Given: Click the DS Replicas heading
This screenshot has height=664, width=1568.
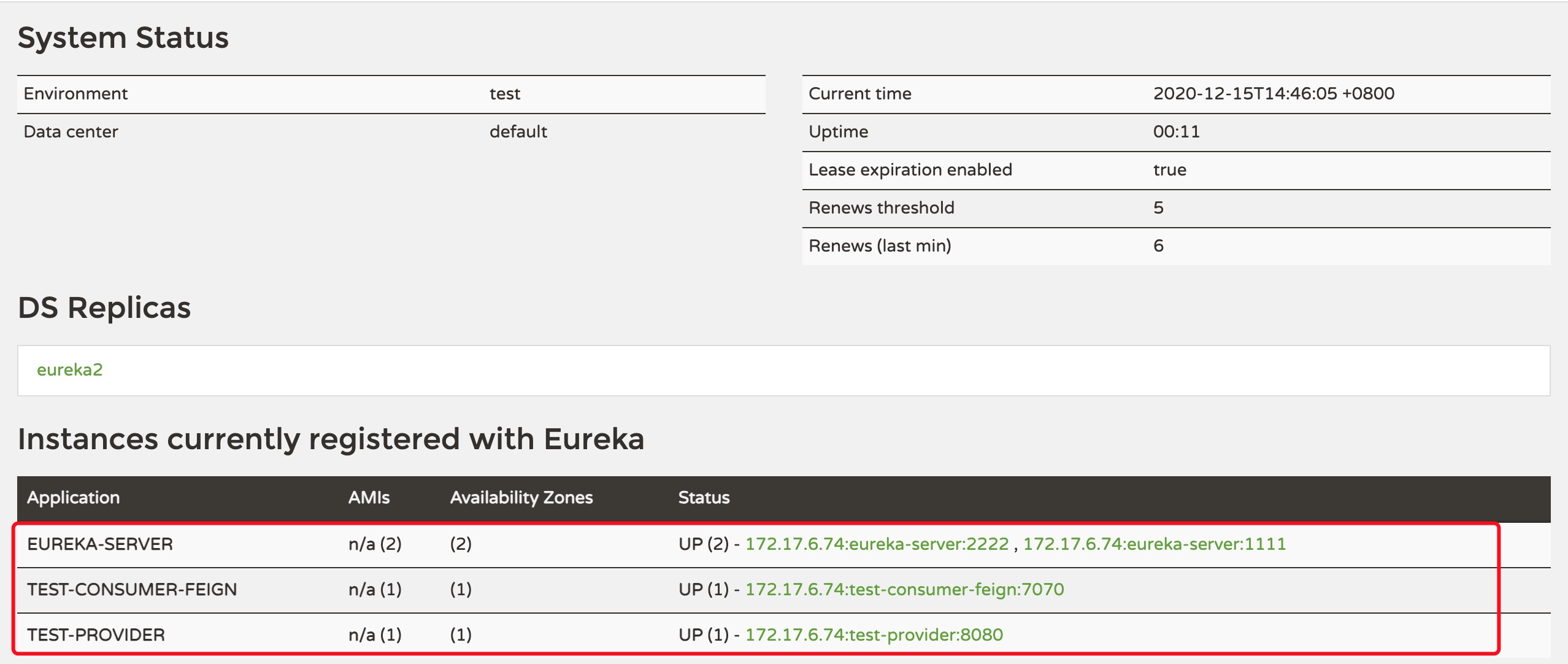Looking at the screenshot, I should tap(104, 307).
